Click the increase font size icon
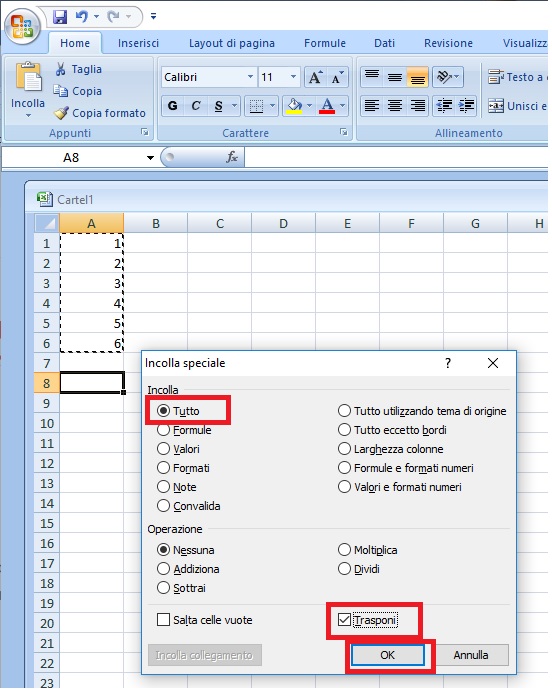Image resolution: width=552 pixels, height=696 pixels. 315,77
